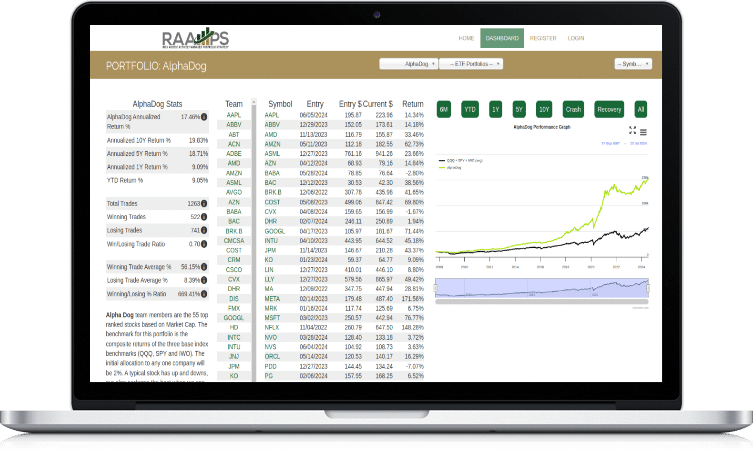Open the REGISTER menu item
Screen dimensions: 753x450
[543, 38]
